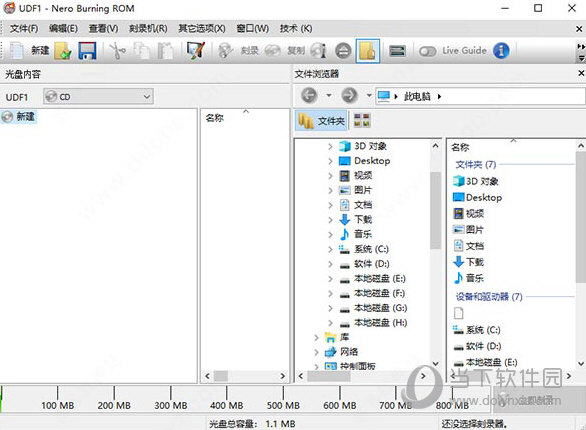Click the folder tree vertical scrollbar
The width and height of the screenshot is (586, 430).
[x=435, y=210]
